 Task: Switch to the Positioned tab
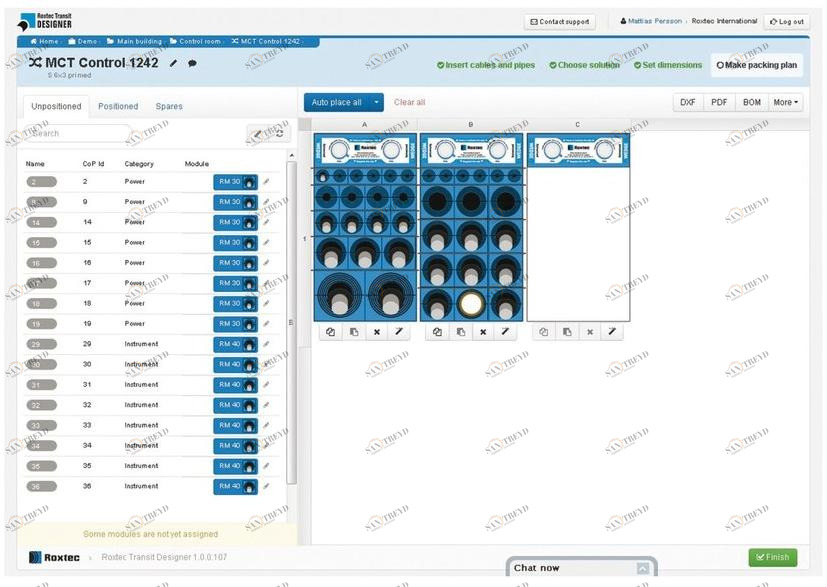click(x=119, y=105)
